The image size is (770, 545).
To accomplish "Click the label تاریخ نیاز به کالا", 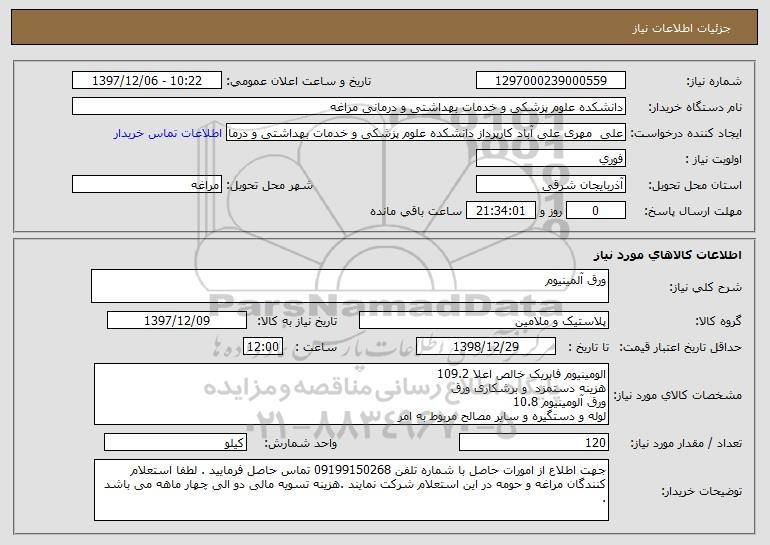I will (297, 321).
